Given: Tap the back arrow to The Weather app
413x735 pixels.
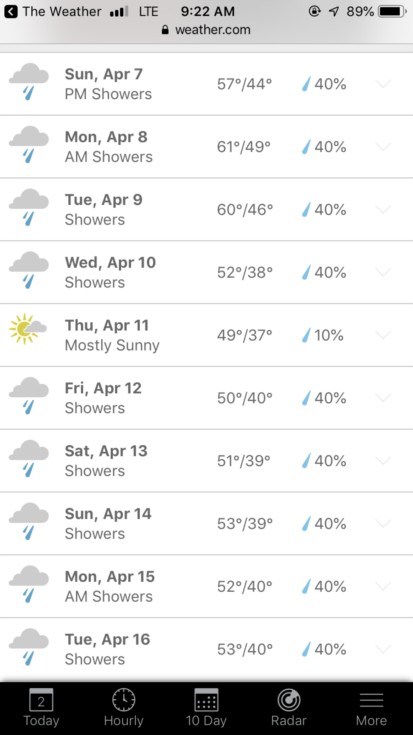Looking at the screenshot, I should (10, 11).
